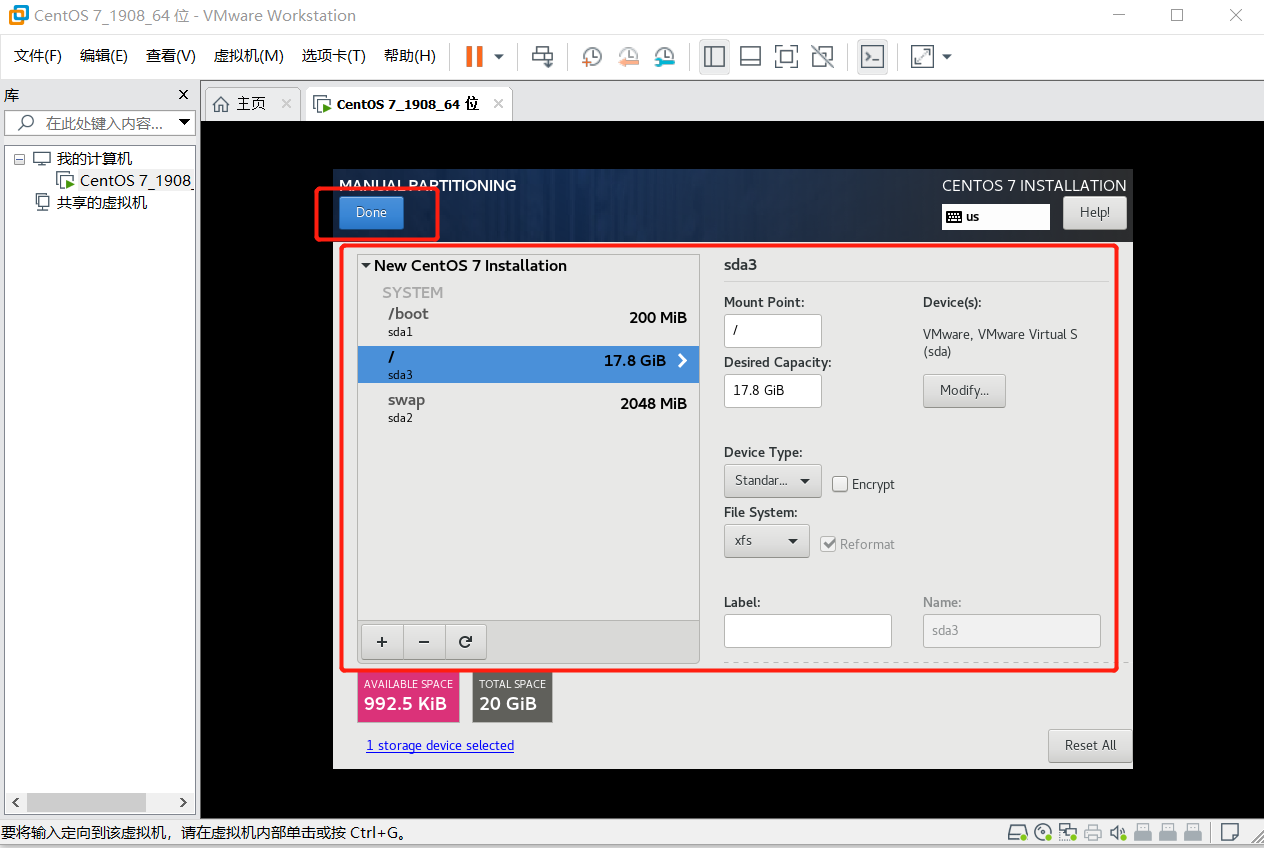1264x848 pixels.
Task: Click the Unity mode toolbar icon
Action: [x=822, y=56]
